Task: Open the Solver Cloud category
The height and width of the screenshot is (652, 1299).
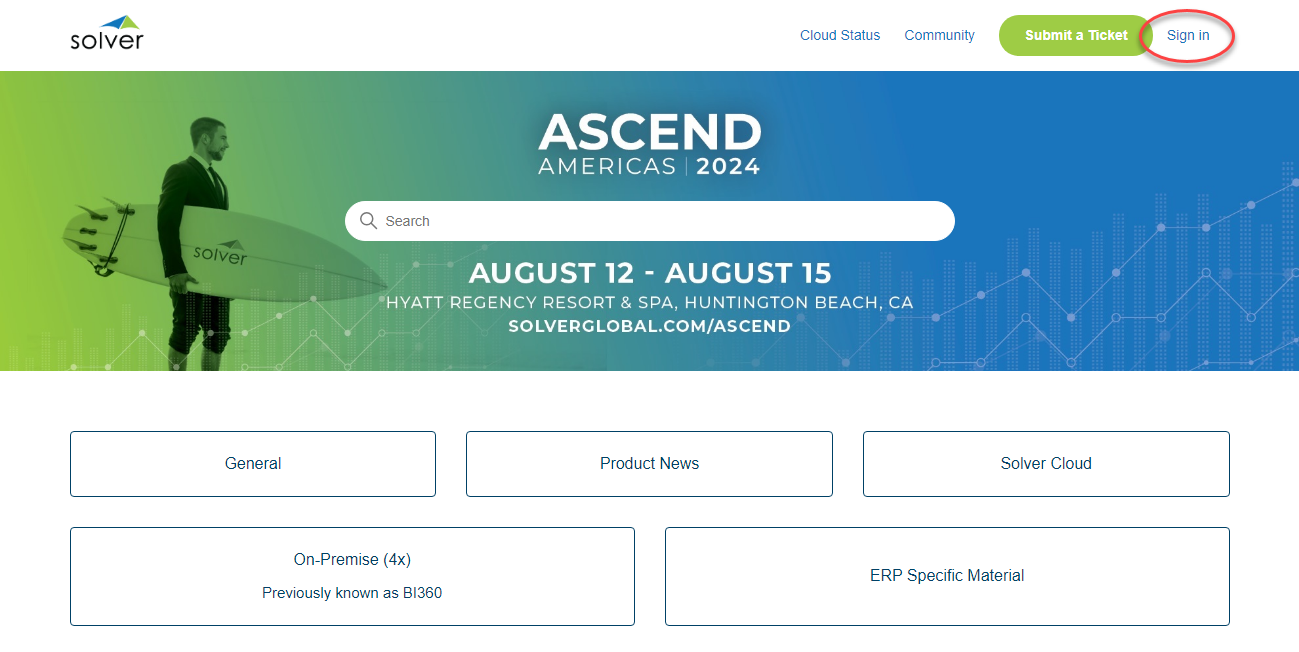Action: click(1046, 464)
